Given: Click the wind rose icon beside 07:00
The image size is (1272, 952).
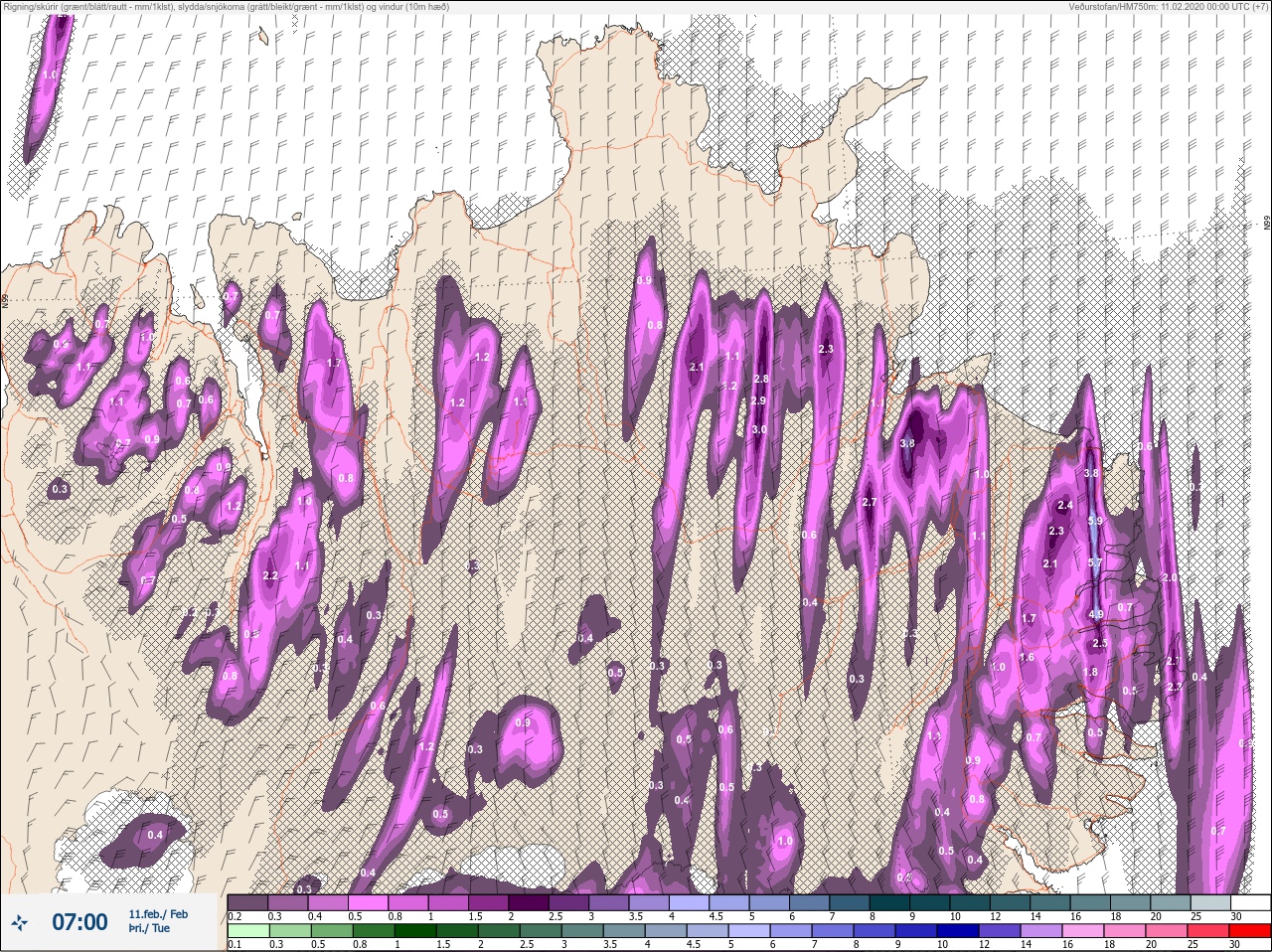Looking at the screenshot, I should pyautogui.click(x=20, y=922).
